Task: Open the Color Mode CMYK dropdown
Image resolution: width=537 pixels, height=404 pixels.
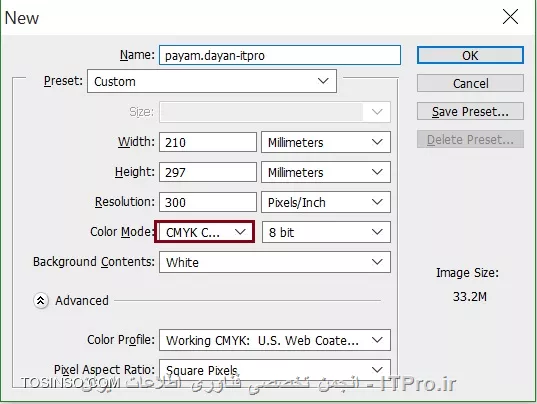Action: pos(204,232)
